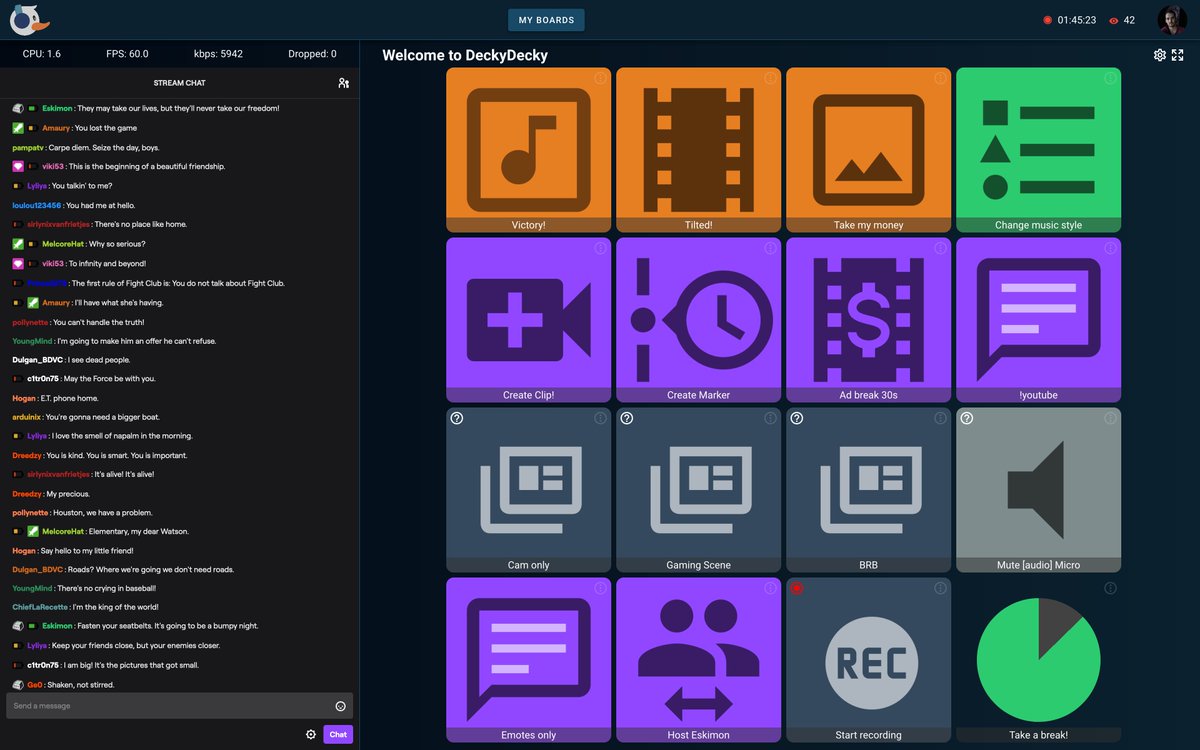Click username arduinix in chat
This screenshot has width=1200, height=750.
click(26, 417)
